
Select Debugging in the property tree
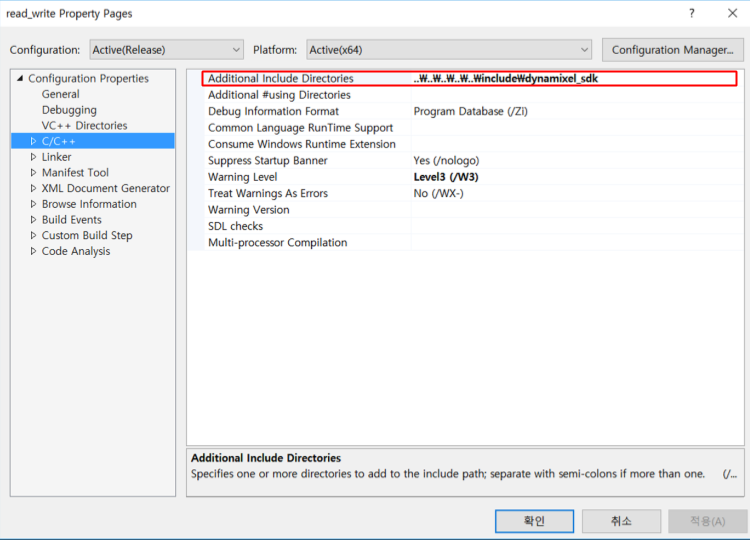69,110
